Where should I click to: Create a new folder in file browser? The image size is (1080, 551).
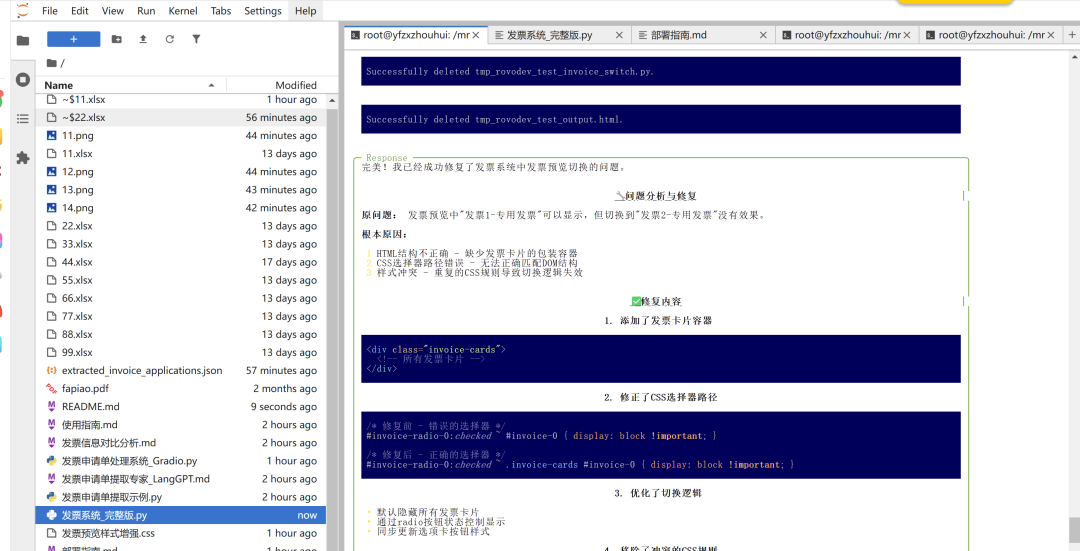[117, 39]
